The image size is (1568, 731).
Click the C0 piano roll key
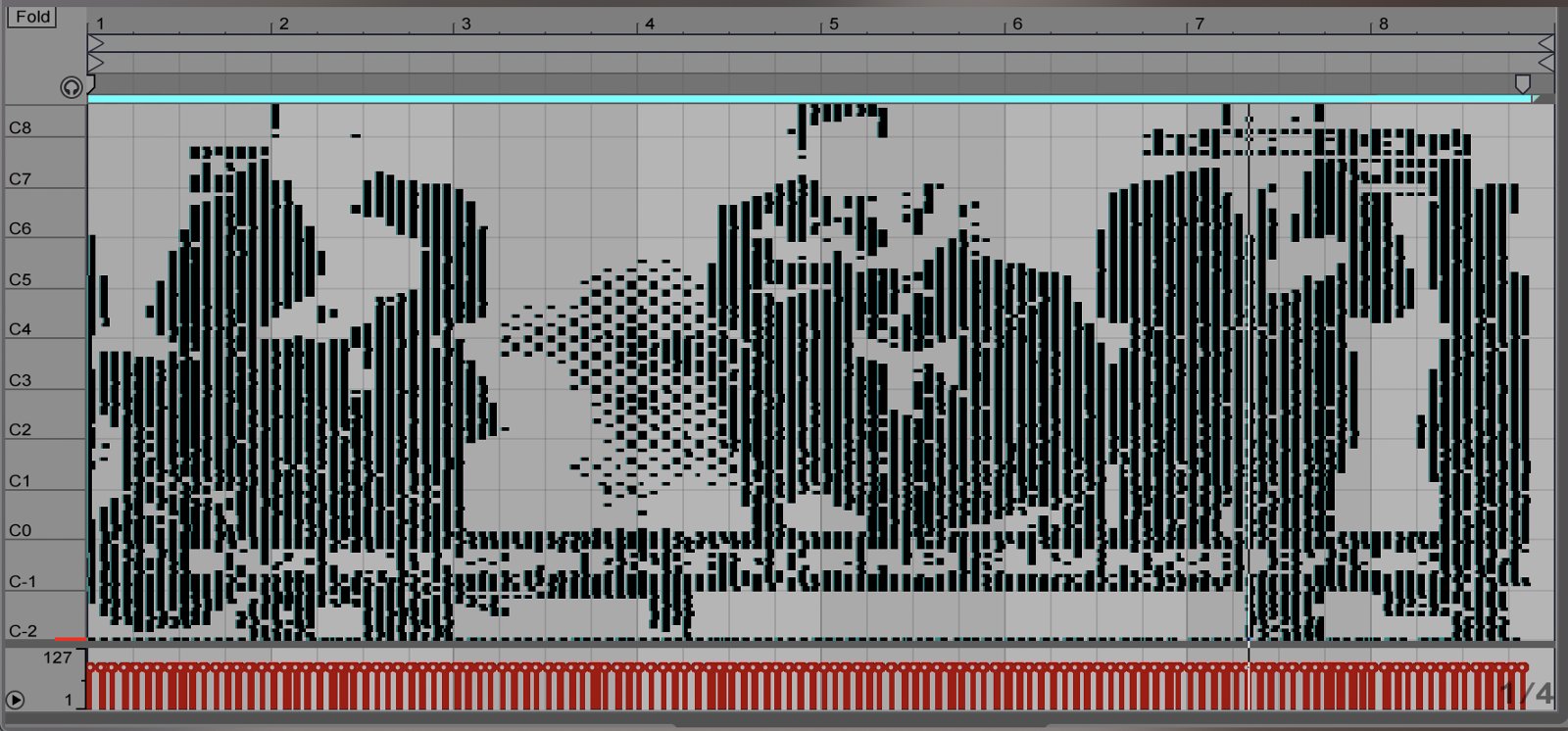pyautogui.click(x=20, y=530)
